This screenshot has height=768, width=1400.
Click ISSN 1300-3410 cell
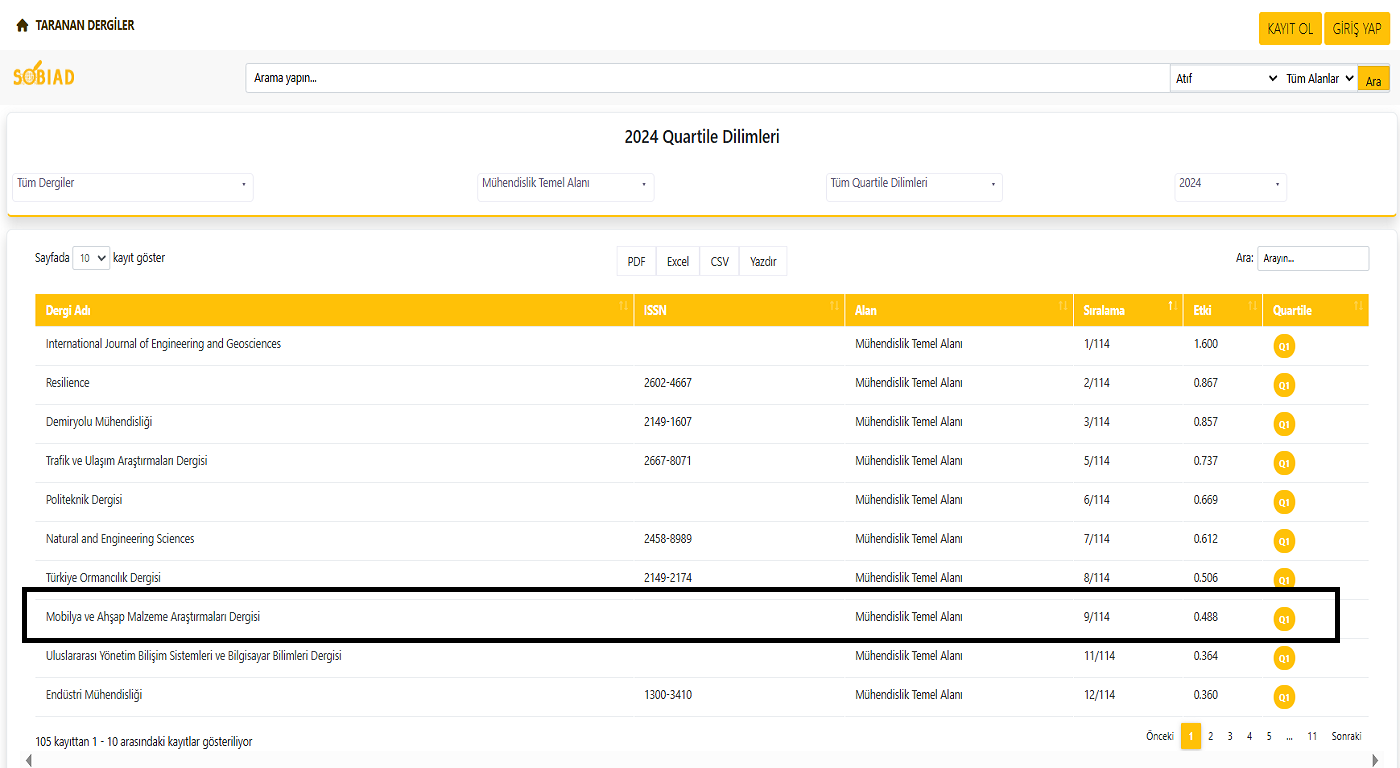668,695
